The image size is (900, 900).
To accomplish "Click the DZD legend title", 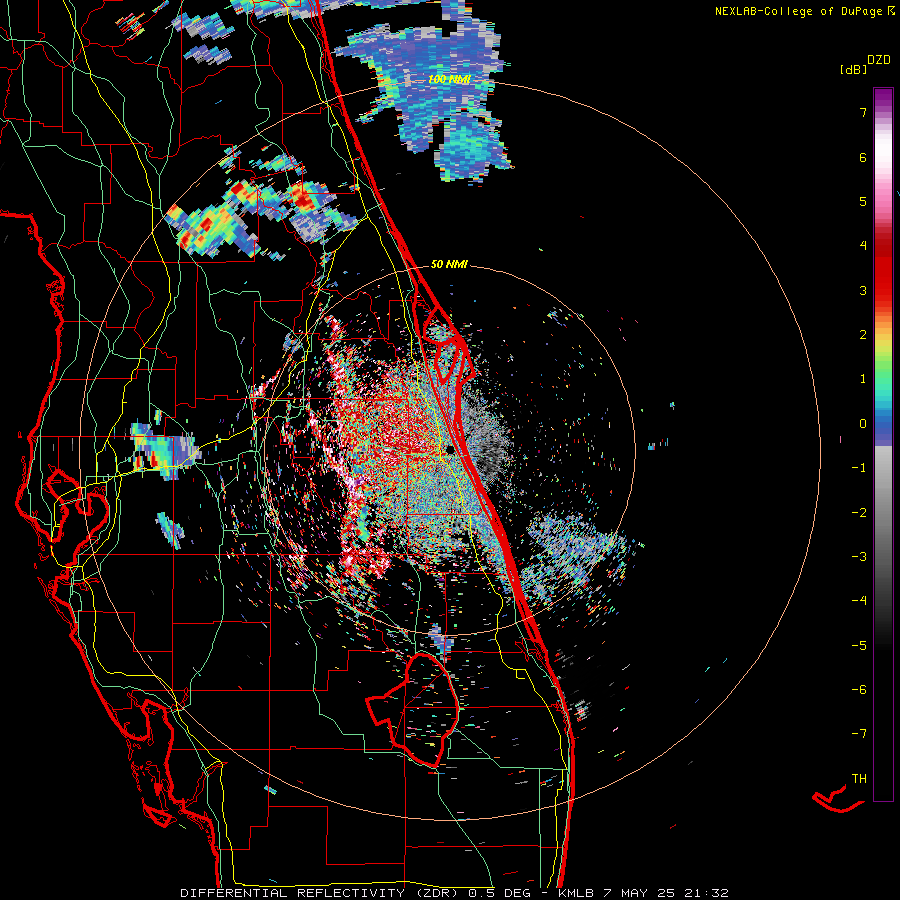I will (x=879, y=60).
